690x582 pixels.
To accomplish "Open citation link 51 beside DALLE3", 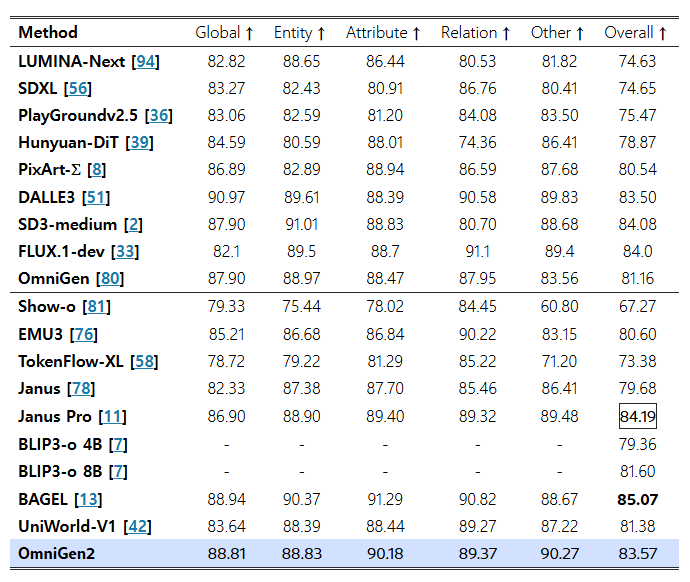I will (96, 197).
